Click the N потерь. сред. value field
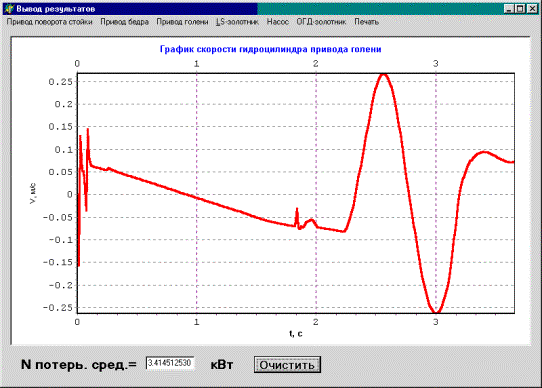This screenshot has width=542, height=388. click(x=170, y=363)
